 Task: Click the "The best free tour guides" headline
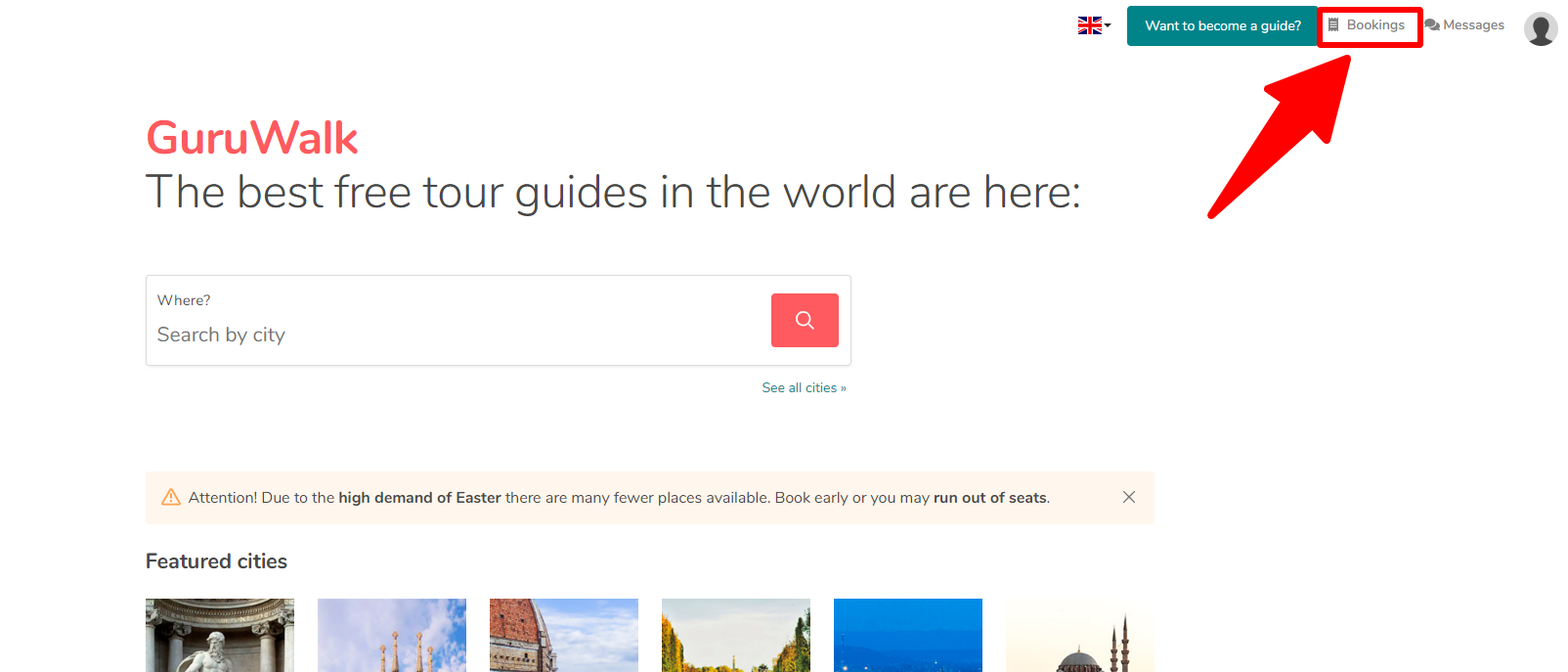click(x=613, y=192)
